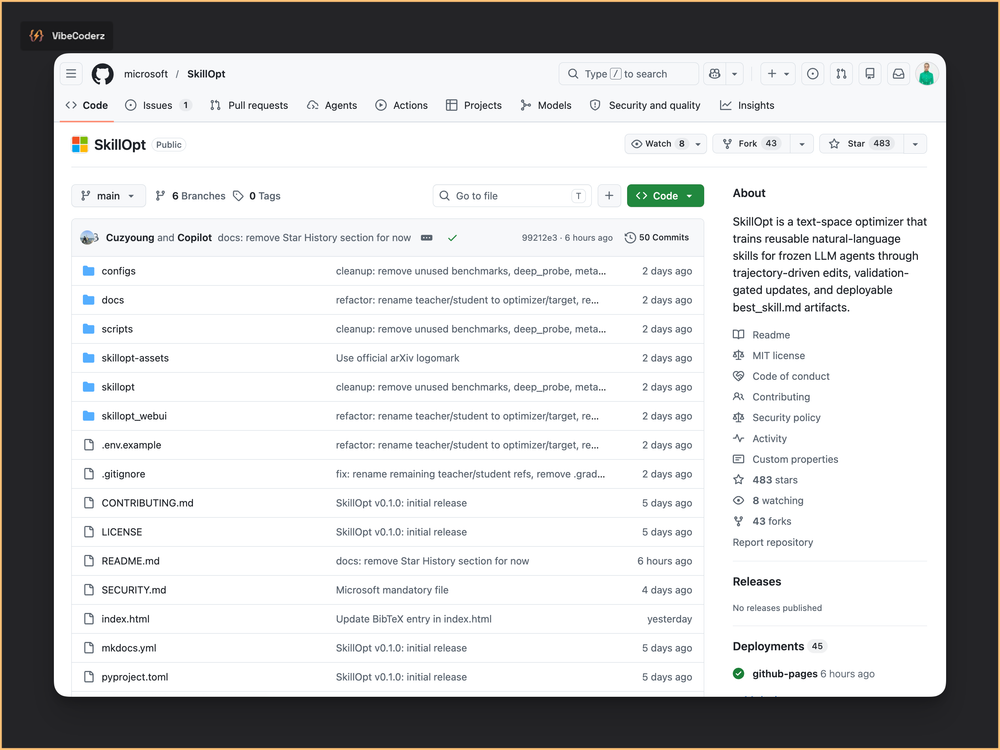Open the Insights tab

[747, 105]
